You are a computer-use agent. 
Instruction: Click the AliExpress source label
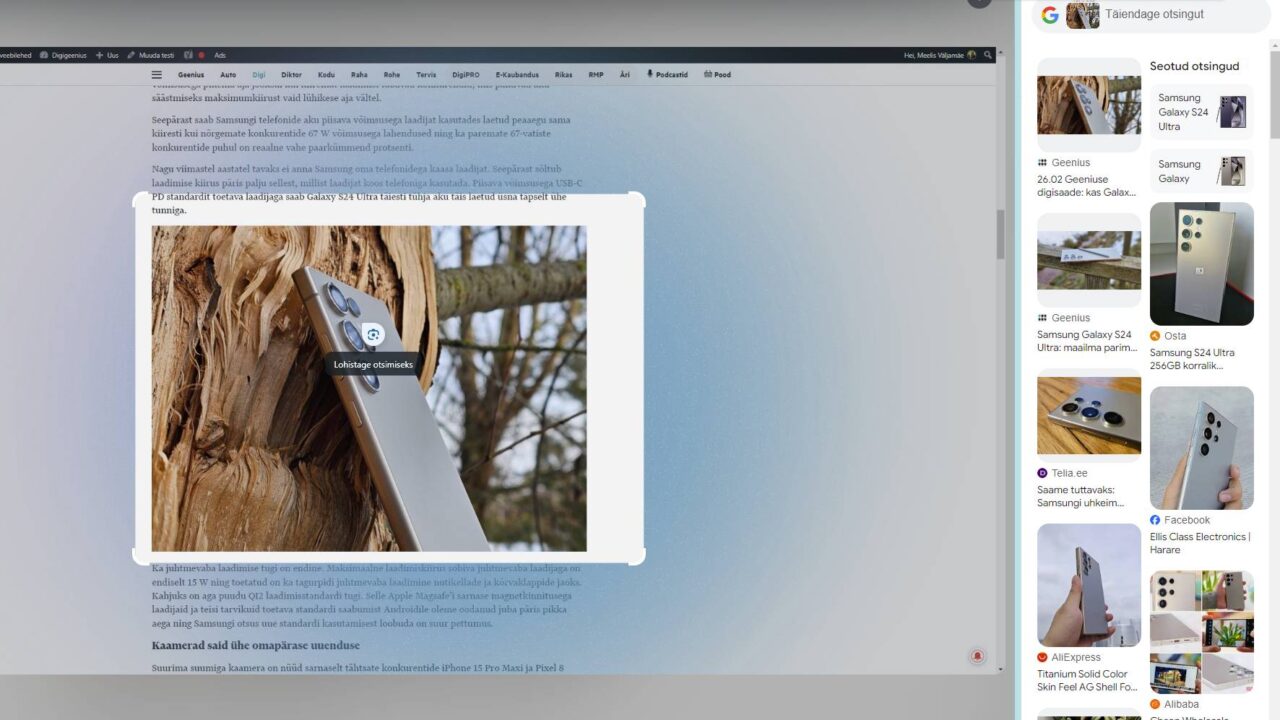(1068, 657)
